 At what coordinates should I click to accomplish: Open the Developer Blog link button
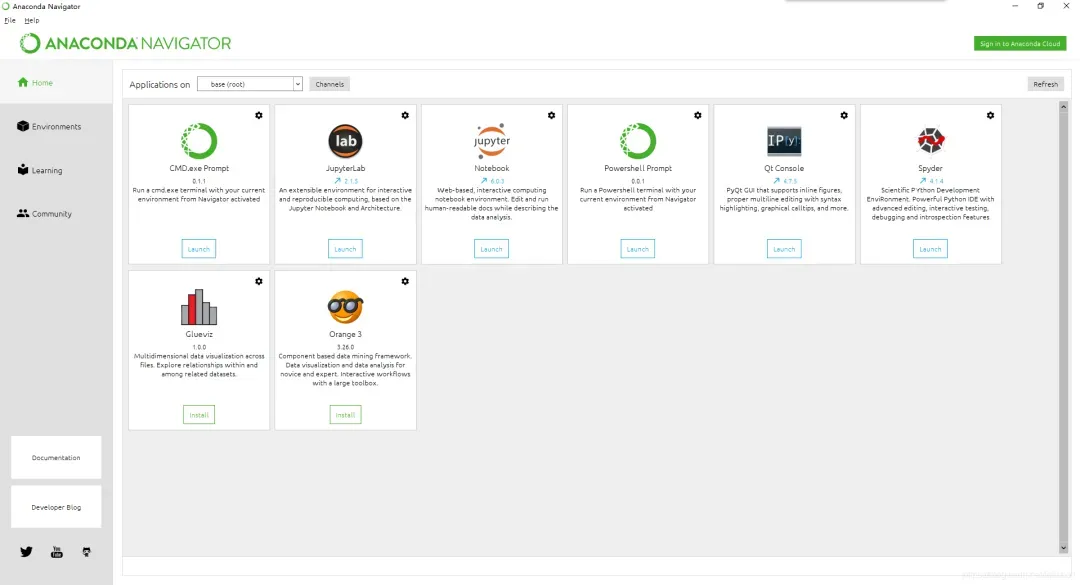click(x=56, y=507)
